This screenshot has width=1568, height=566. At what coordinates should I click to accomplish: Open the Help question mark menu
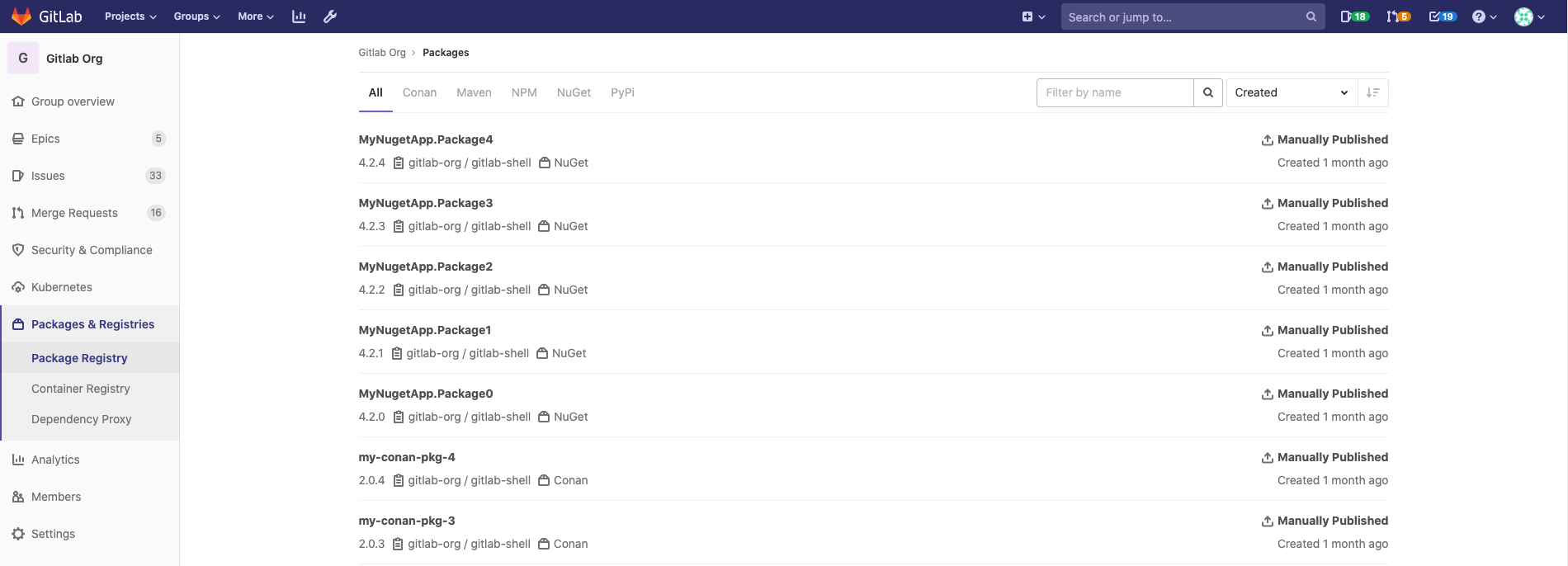pyautogui.click(x=1483, y=17)
